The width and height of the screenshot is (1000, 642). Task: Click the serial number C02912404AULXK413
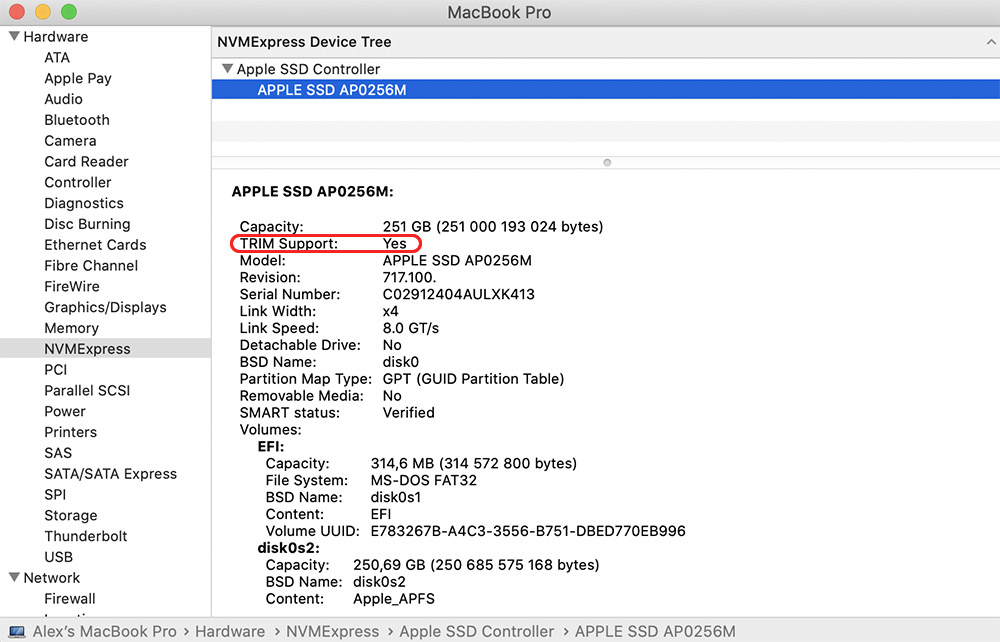459,295
